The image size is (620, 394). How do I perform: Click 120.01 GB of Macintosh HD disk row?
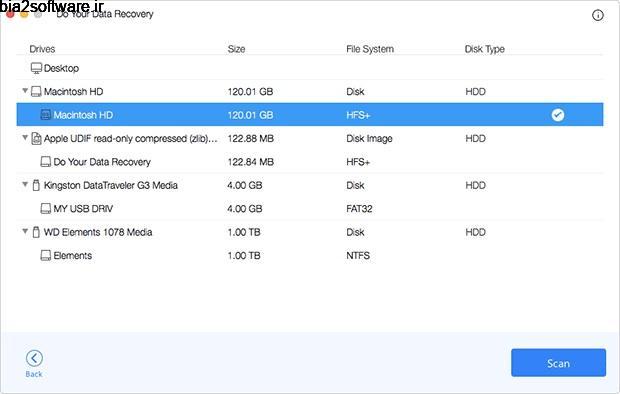[250, 92]
